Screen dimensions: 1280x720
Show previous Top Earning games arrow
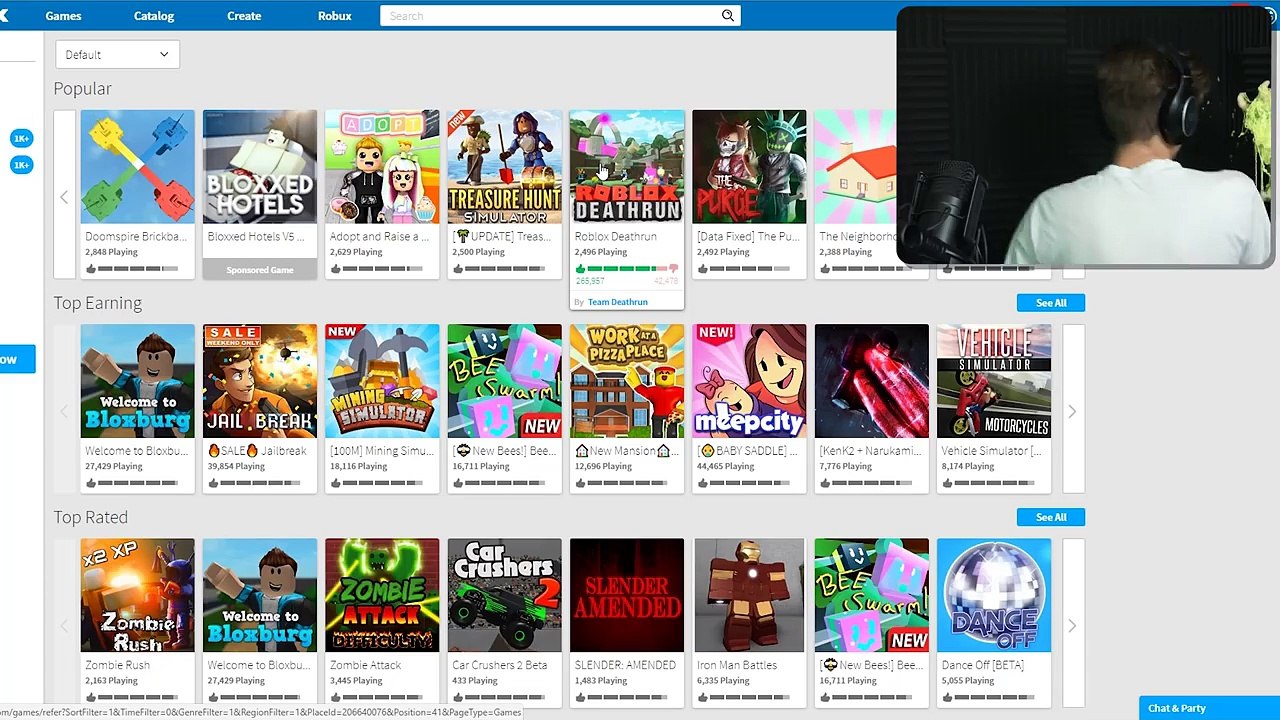64,411
